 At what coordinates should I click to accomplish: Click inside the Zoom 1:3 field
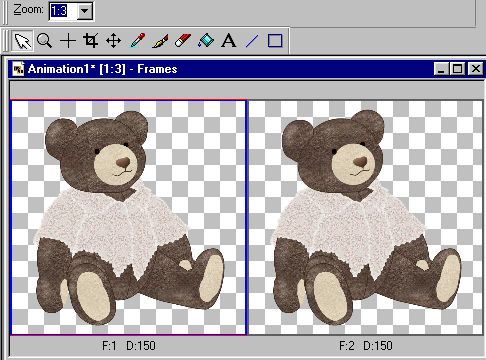[63, 11]
